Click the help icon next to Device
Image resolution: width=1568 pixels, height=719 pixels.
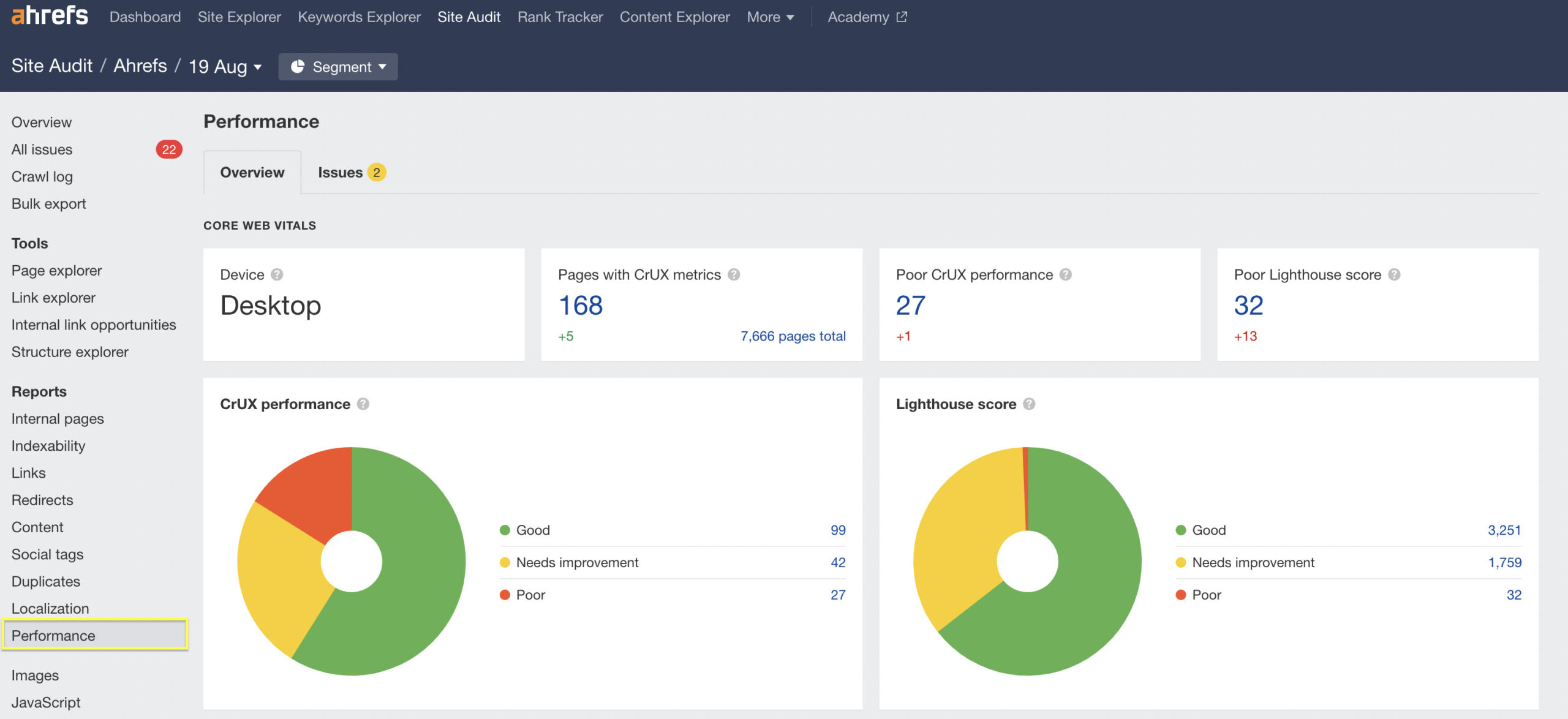277,274
